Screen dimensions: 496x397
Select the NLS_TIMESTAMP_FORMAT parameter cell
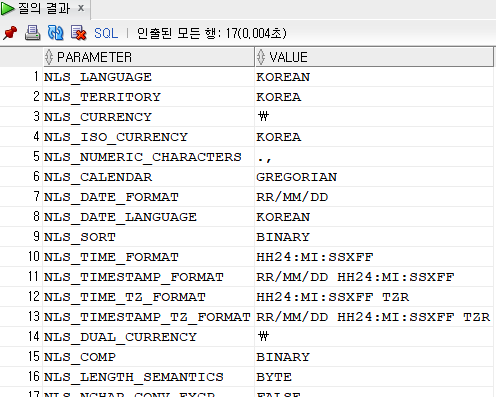(149, 277)
